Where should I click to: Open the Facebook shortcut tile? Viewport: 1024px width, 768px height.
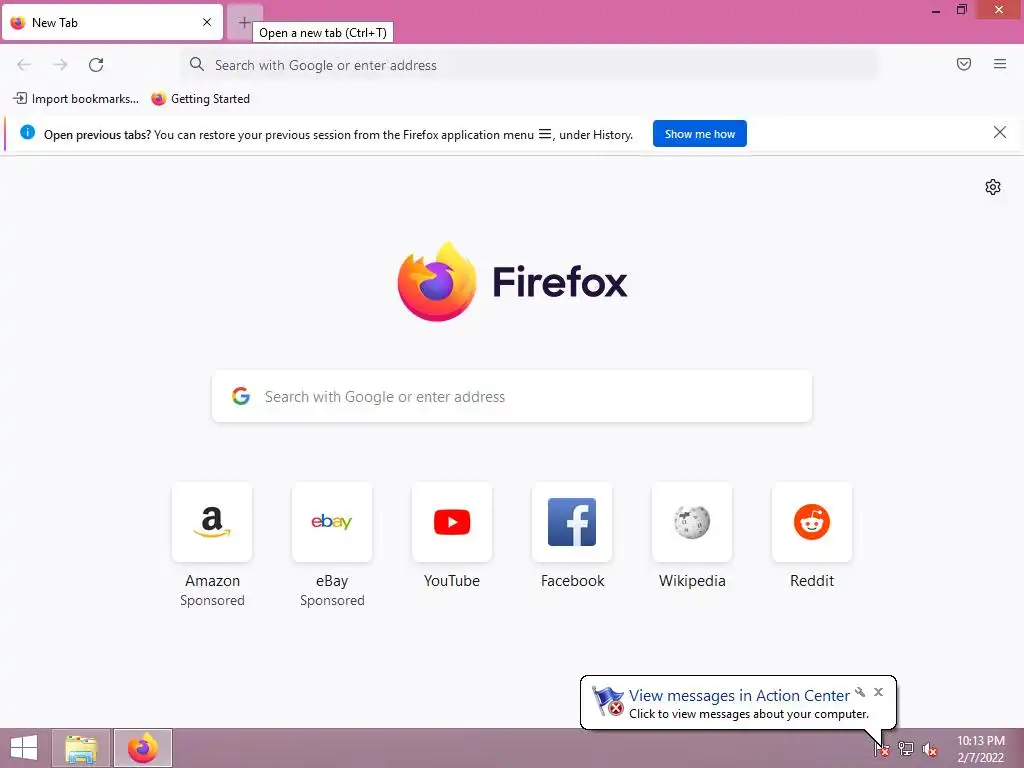572,522
